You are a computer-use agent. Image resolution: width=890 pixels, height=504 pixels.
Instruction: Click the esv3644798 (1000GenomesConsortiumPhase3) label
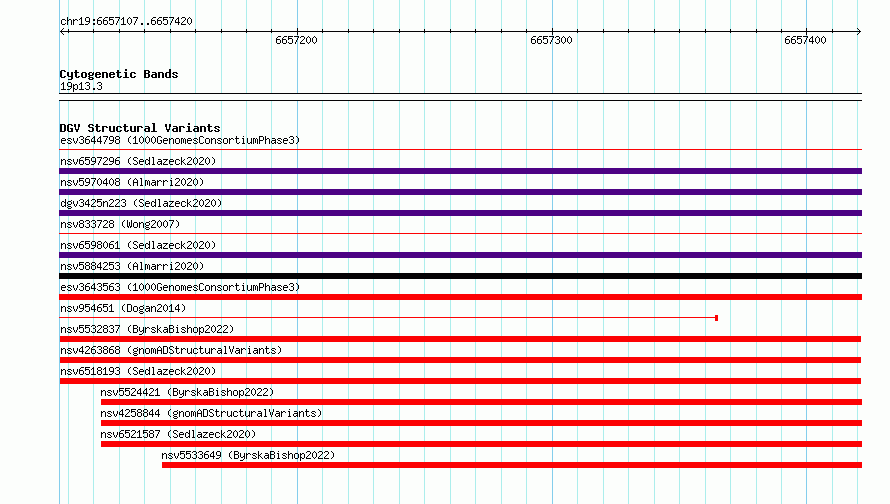(180, 140)
